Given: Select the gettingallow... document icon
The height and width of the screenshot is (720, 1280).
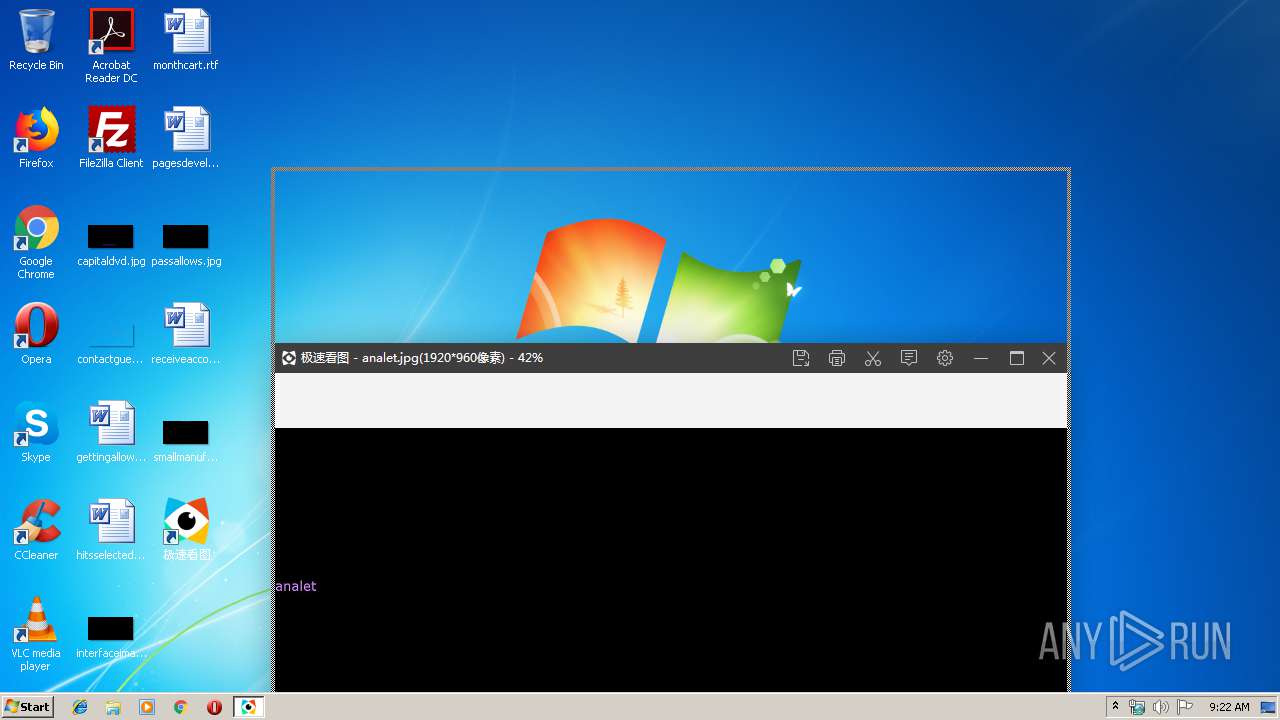Looking at the screenshot, I should click(111, 432).
